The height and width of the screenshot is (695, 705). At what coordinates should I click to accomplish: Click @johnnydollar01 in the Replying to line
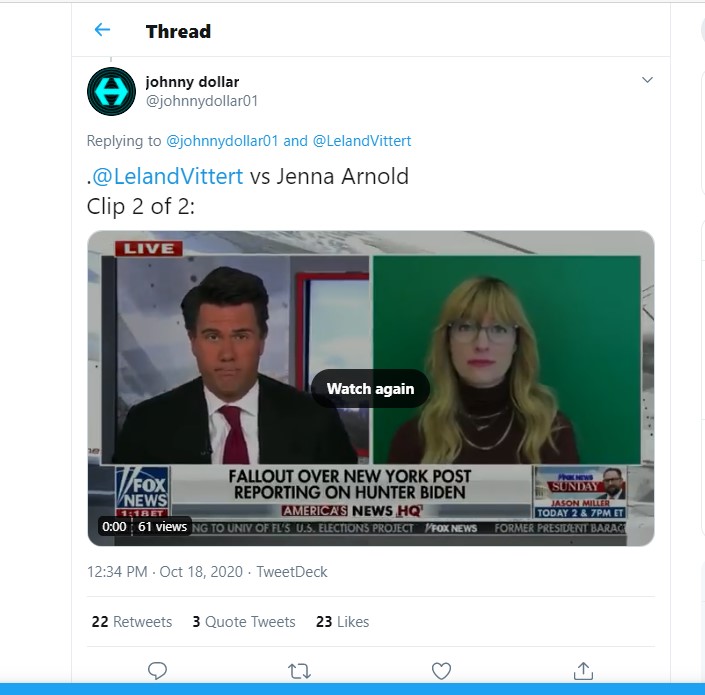pos(222,141)
